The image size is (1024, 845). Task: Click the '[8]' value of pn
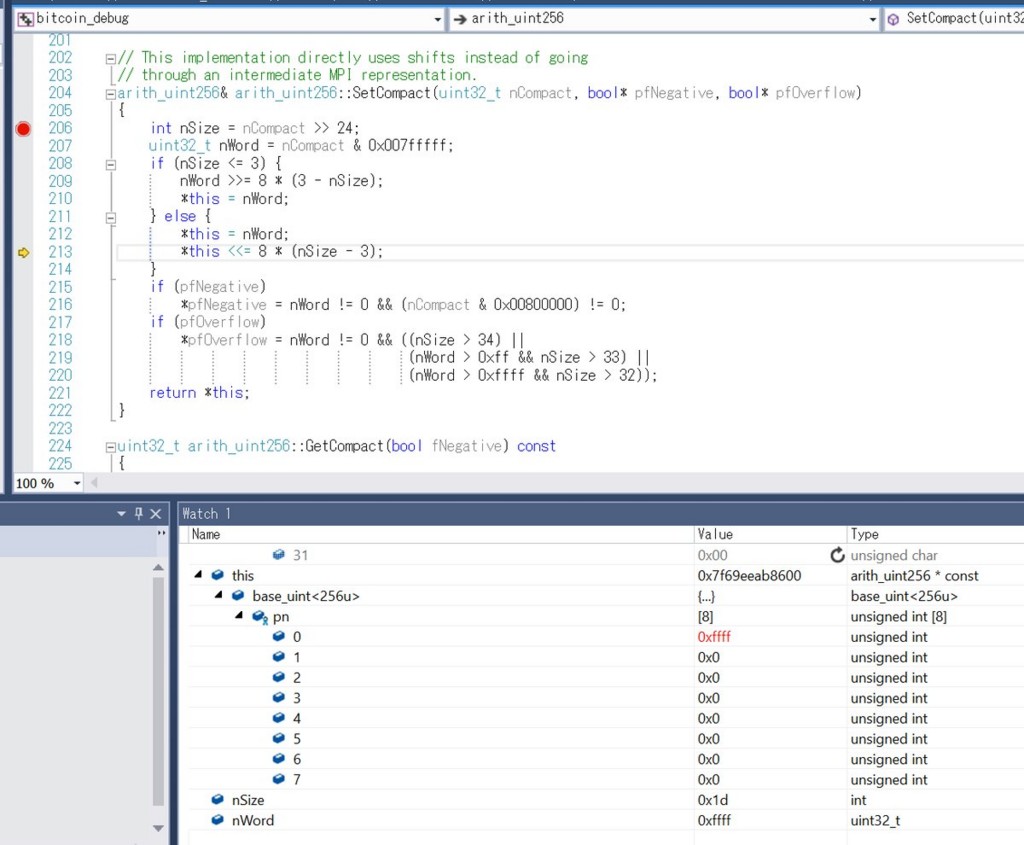[705, 616]
